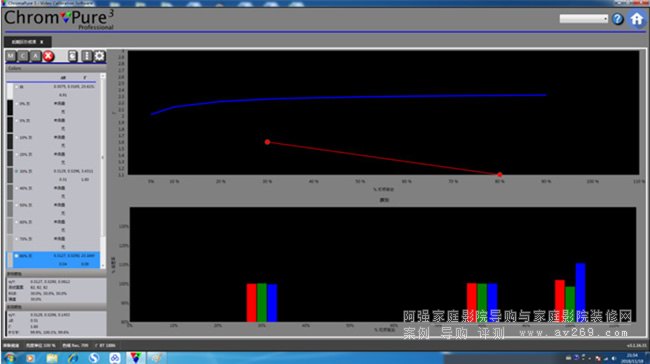Click the white color swatch
Screen dimensions: 650x364
(10, 91)
